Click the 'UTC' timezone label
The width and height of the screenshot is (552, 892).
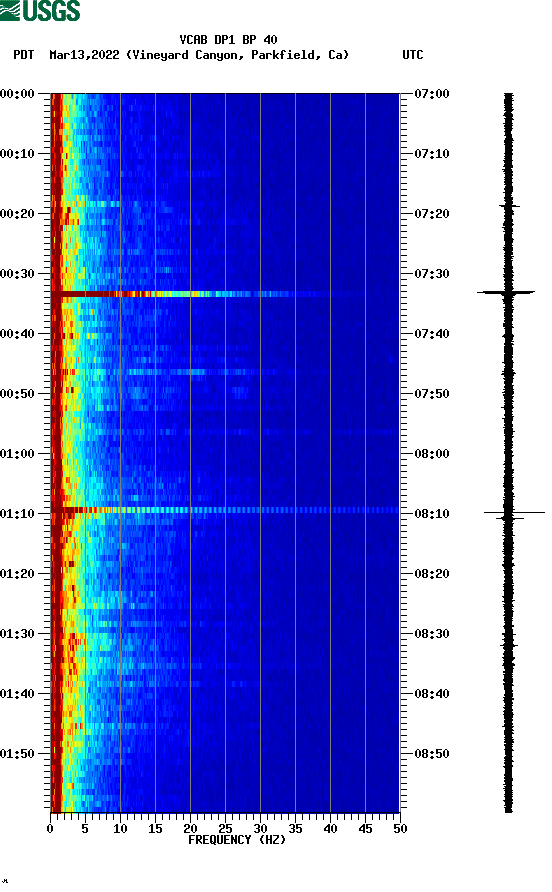coord(413,55)
